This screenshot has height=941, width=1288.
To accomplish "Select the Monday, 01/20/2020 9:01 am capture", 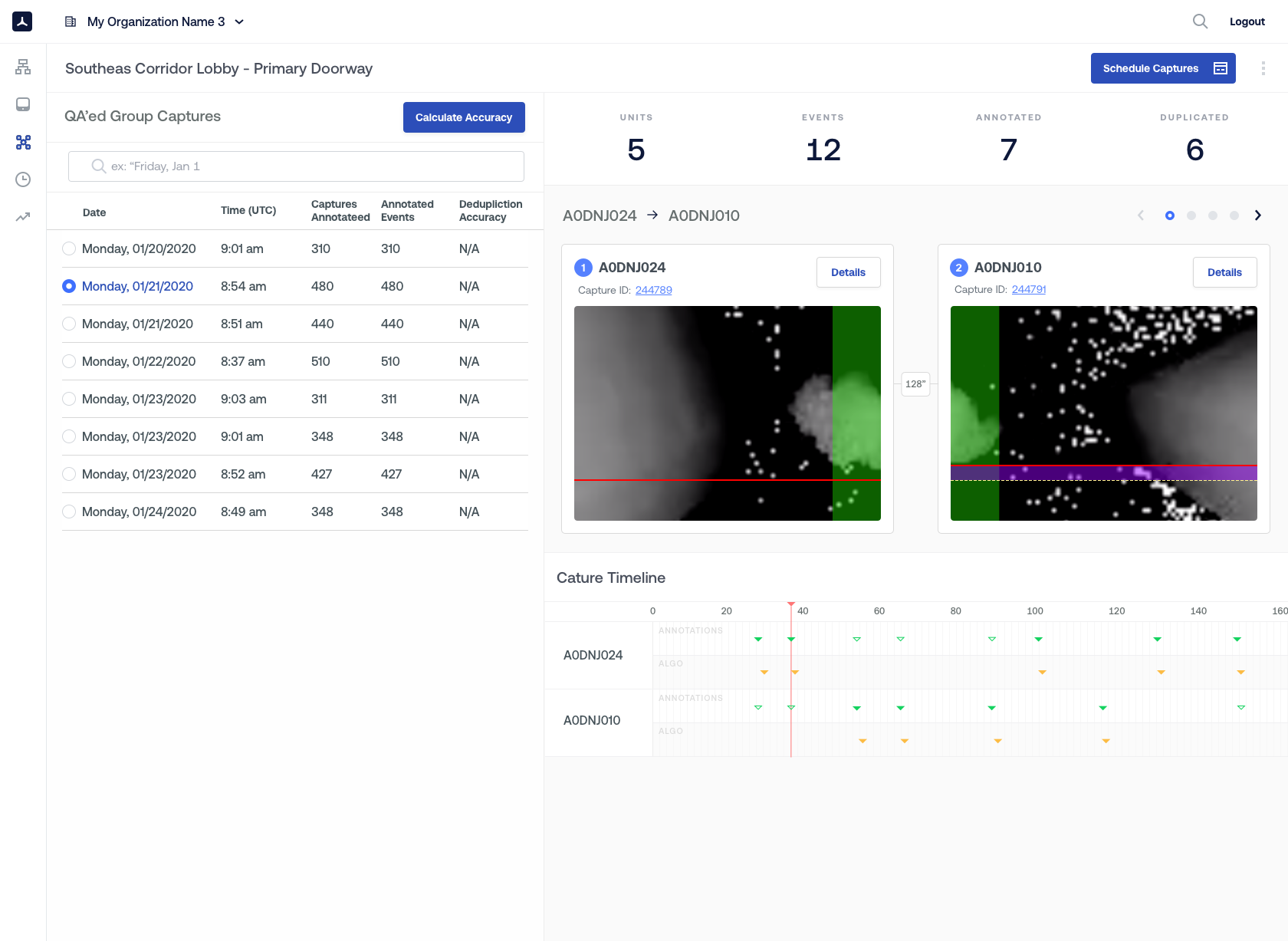I will [x=69, y=248].
